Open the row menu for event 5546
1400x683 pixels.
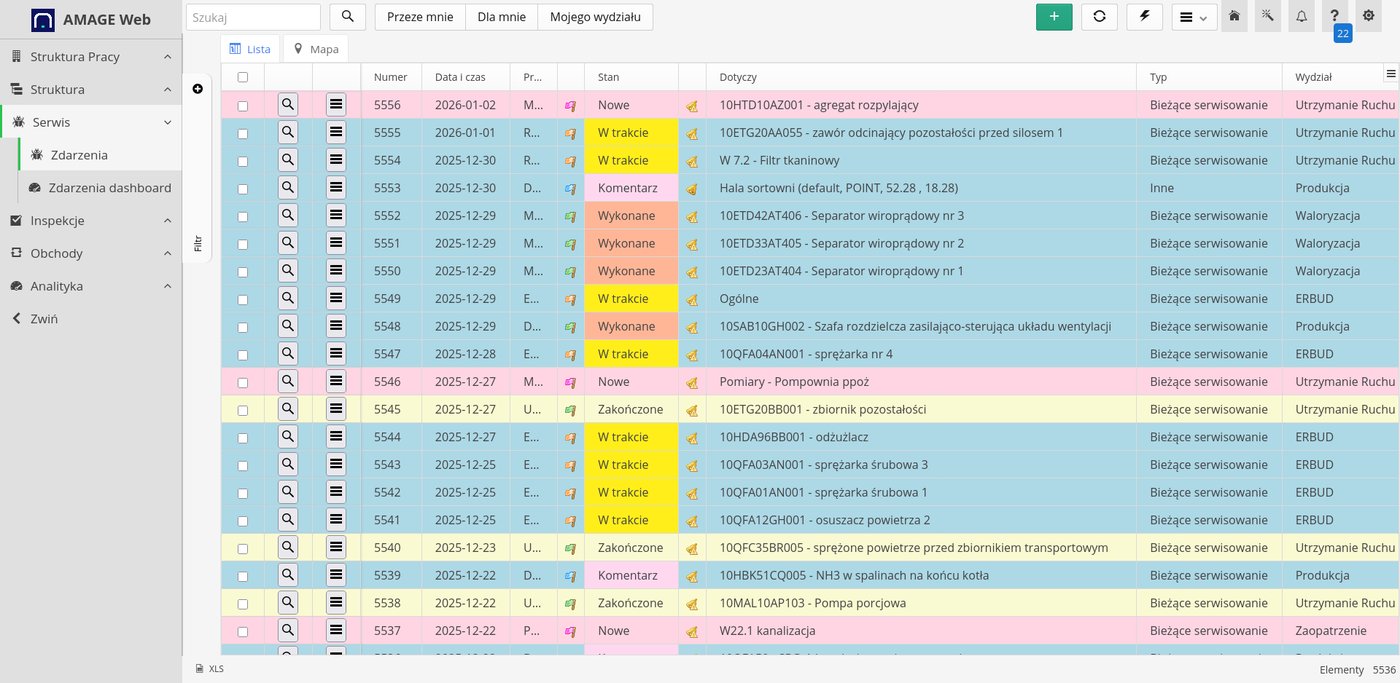pyautogui.click(x=336, y=381)
